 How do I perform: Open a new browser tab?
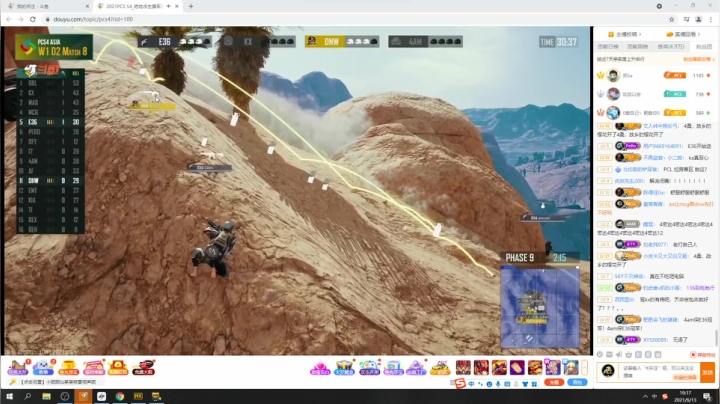[x=191, y=6]
